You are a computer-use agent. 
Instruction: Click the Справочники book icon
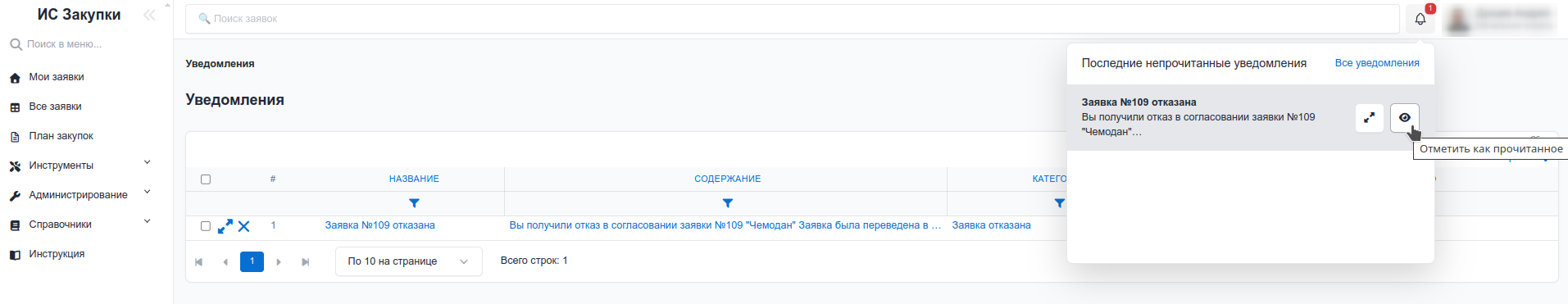coord(15,225)
